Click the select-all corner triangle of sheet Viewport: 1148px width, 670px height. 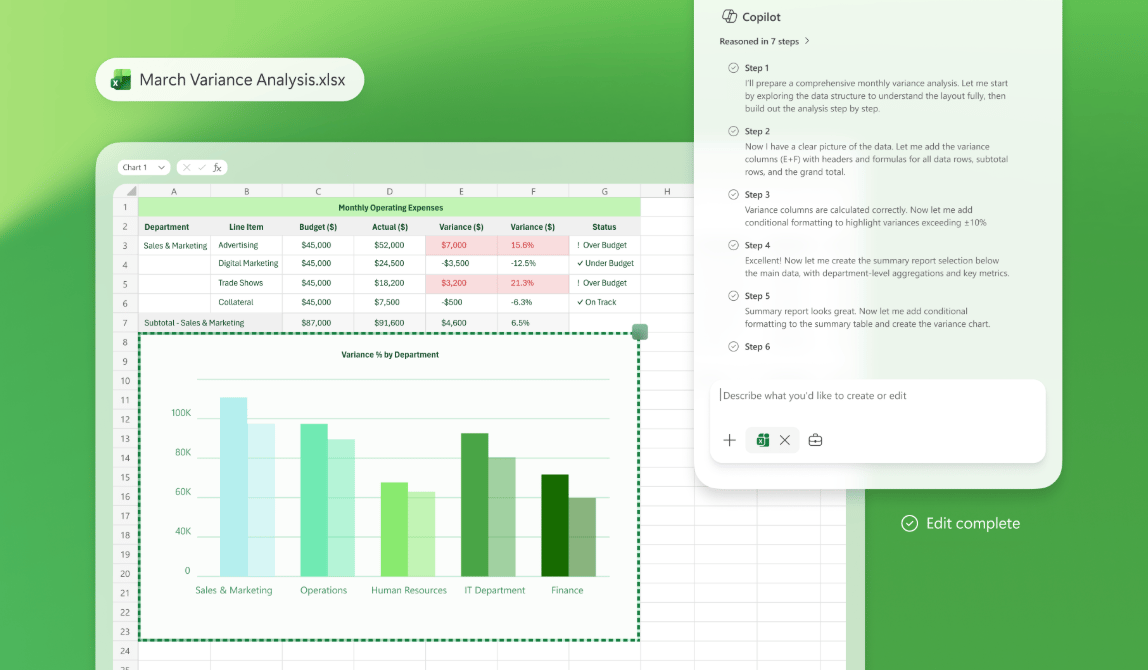point(131,191)
